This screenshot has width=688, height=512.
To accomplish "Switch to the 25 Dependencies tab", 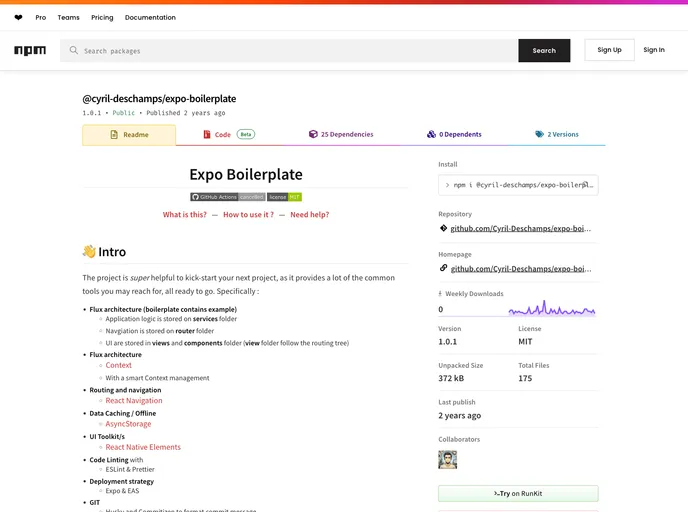I will pyautogui.click(x=341, y=134).
